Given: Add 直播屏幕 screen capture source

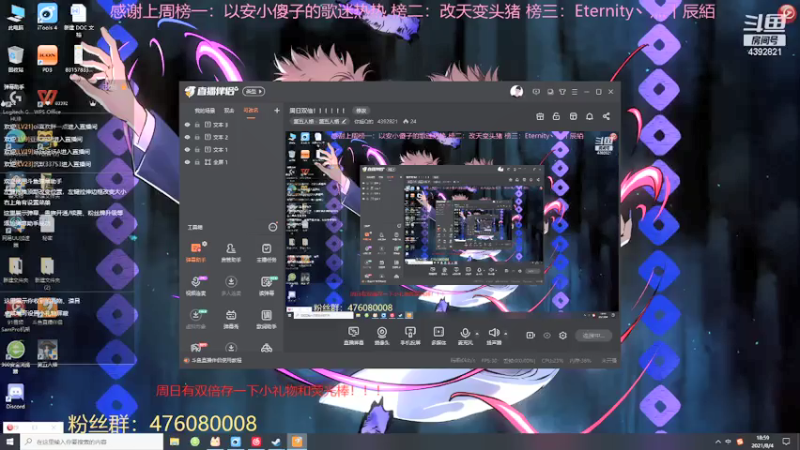Looking at the screenshot, I should [x=354, y=336].
